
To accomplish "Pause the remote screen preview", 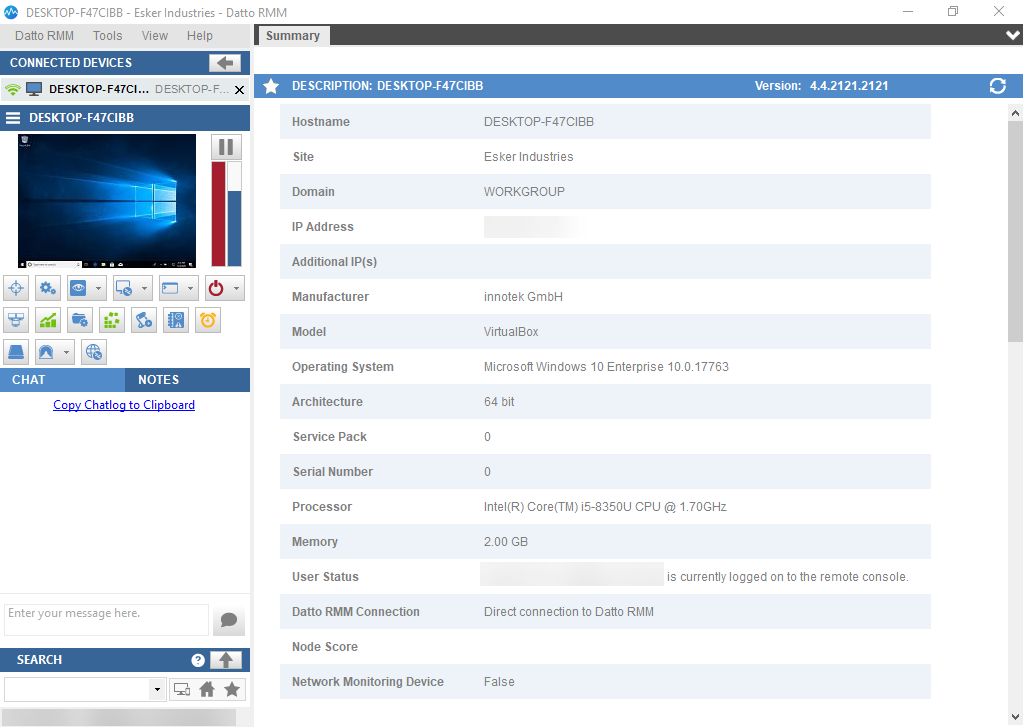I will click(226, 147).
